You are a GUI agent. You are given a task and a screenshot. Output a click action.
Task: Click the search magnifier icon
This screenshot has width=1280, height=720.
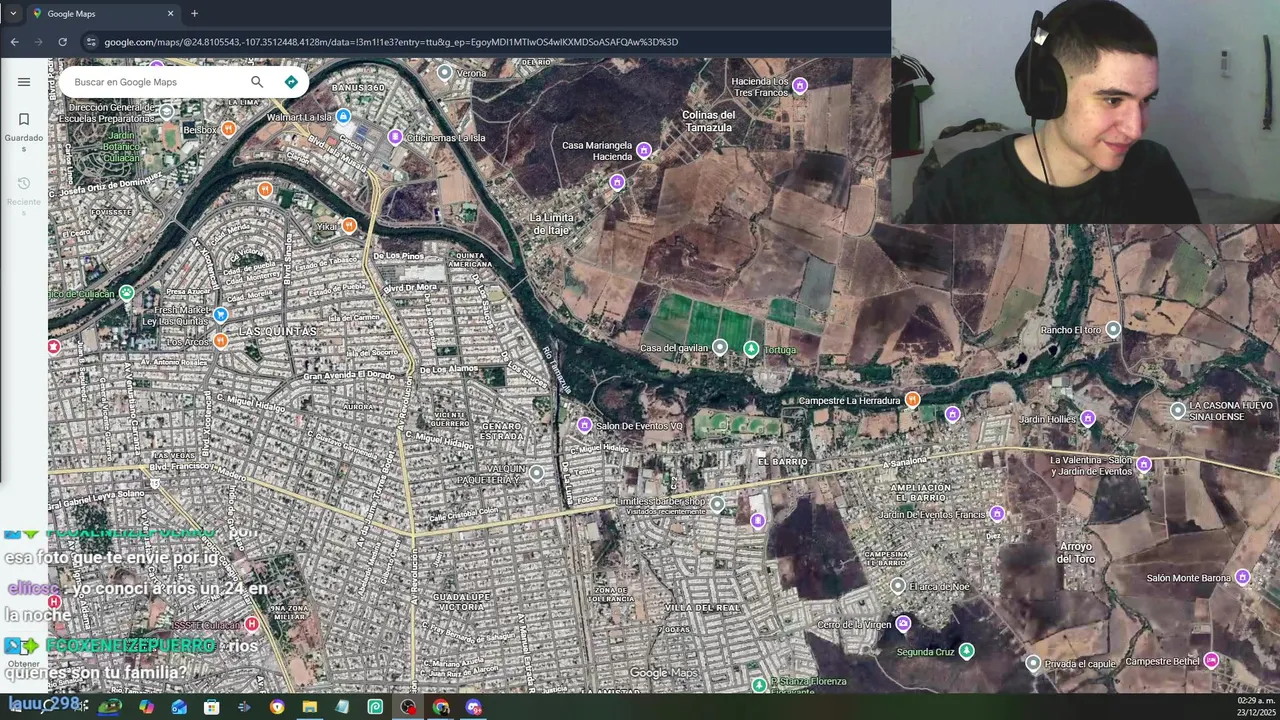257,82
